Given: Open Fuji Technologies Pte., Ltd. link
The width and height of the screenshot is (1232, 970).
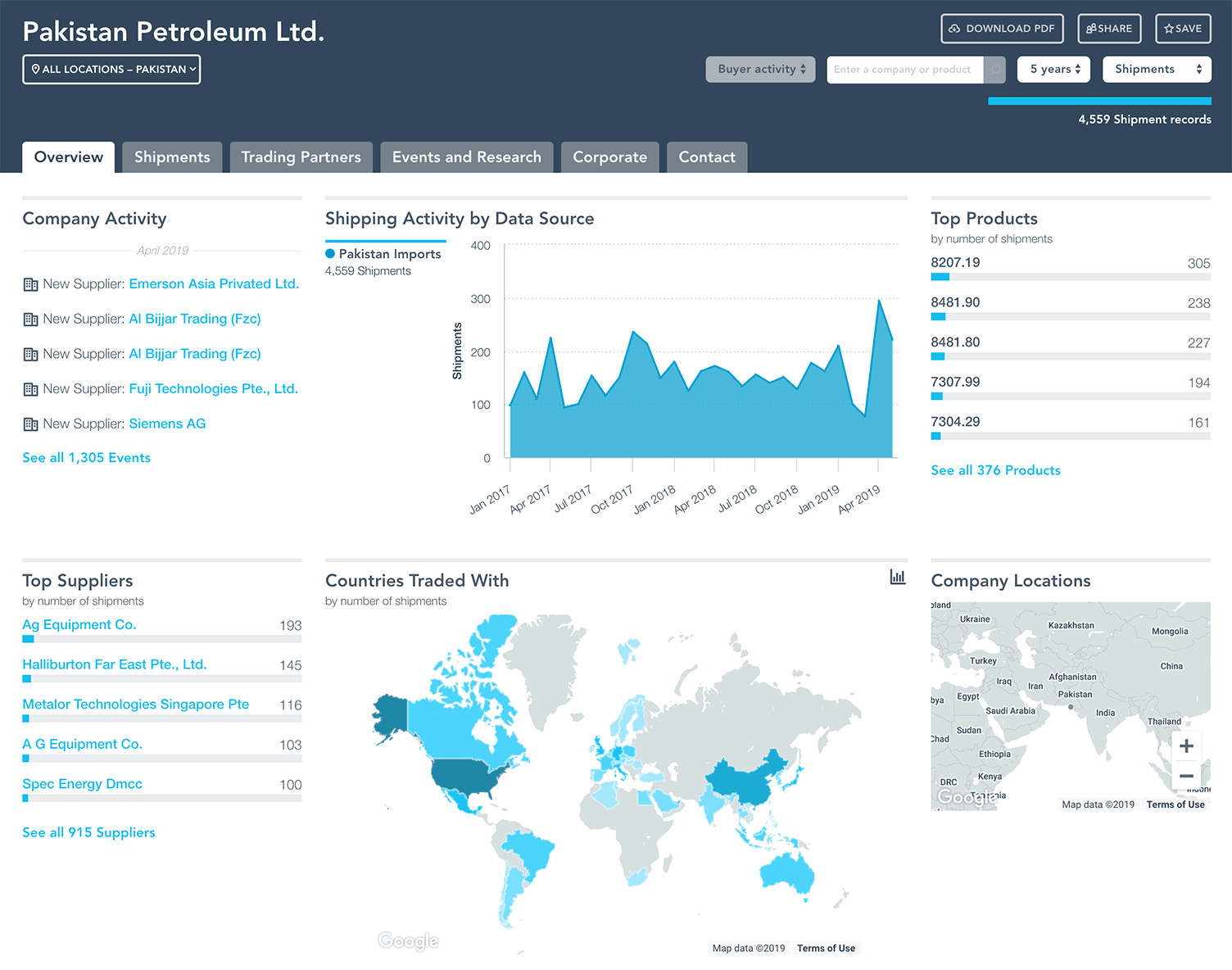Looking at the screenshot, I should click(x=213, y=389).
